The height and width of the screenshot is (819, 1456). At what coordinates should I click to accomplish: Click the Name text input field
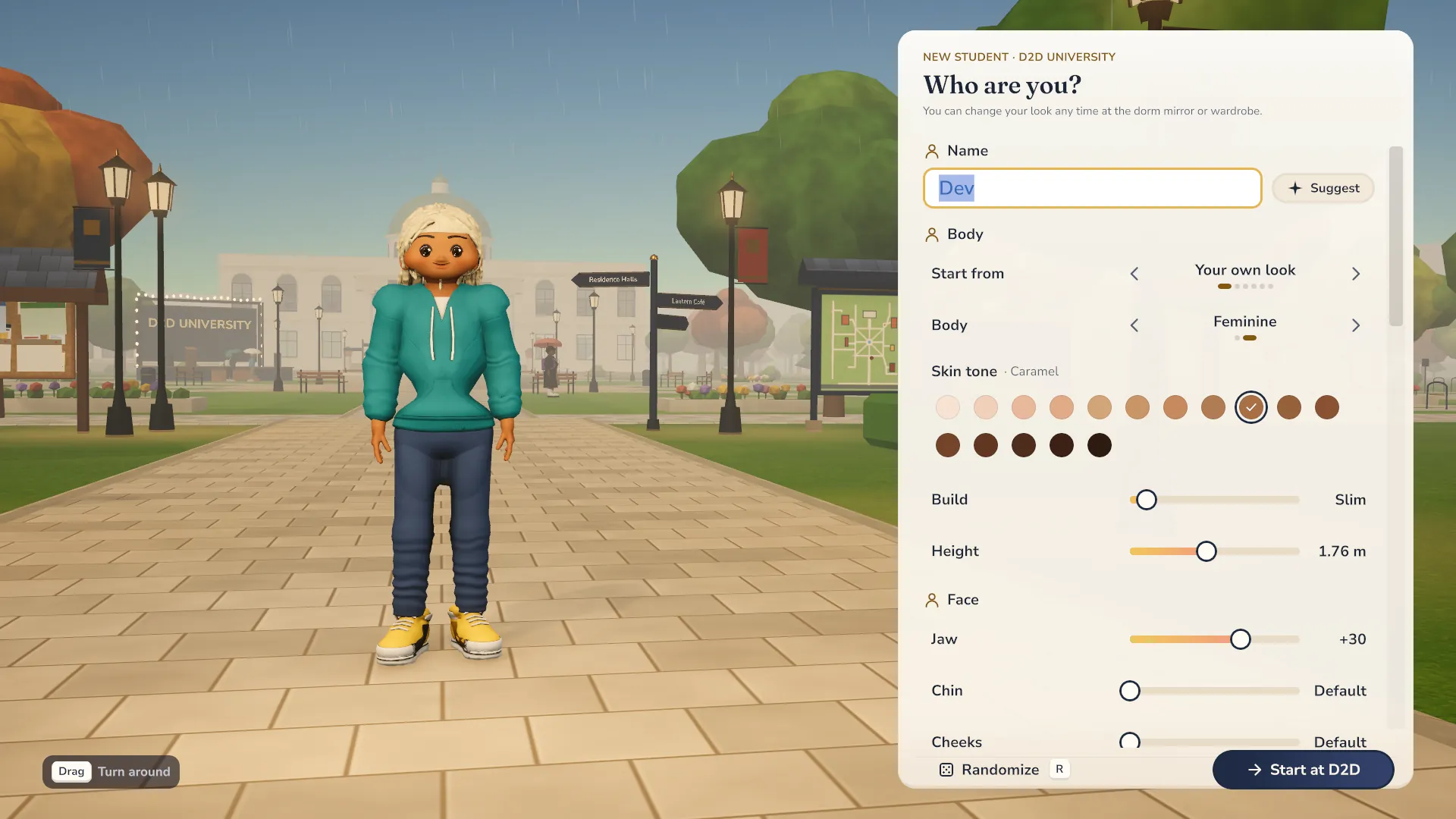click(1092, 188)
